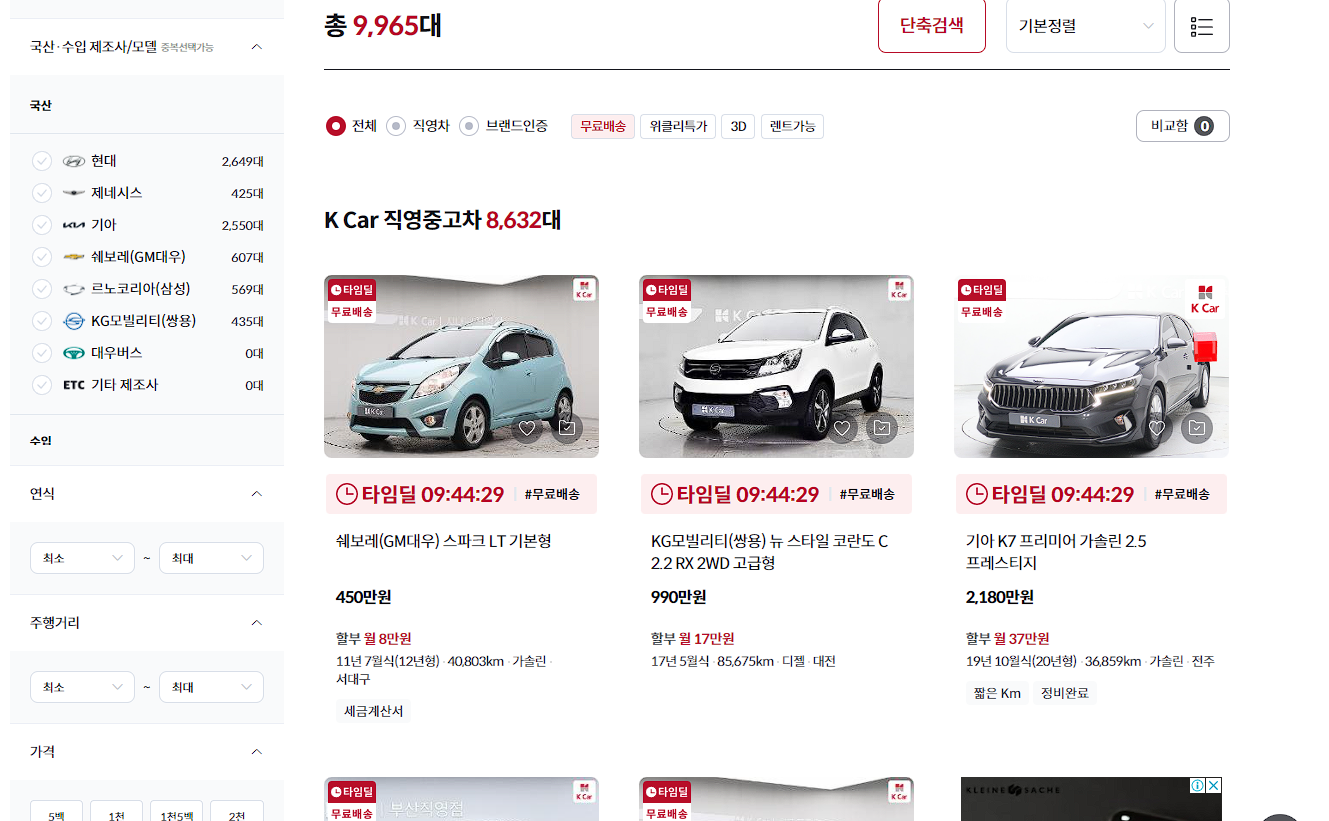Check the 현대 manufacturer checkbox
The width and height of the screenshot is (1329, 821).
41,160
